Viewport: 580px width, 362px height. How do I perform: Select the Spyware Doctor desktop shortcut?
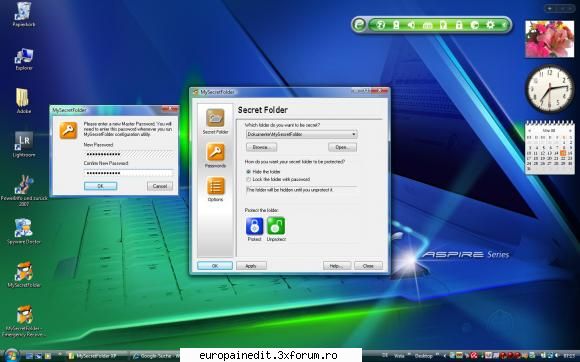click(24, 231)
